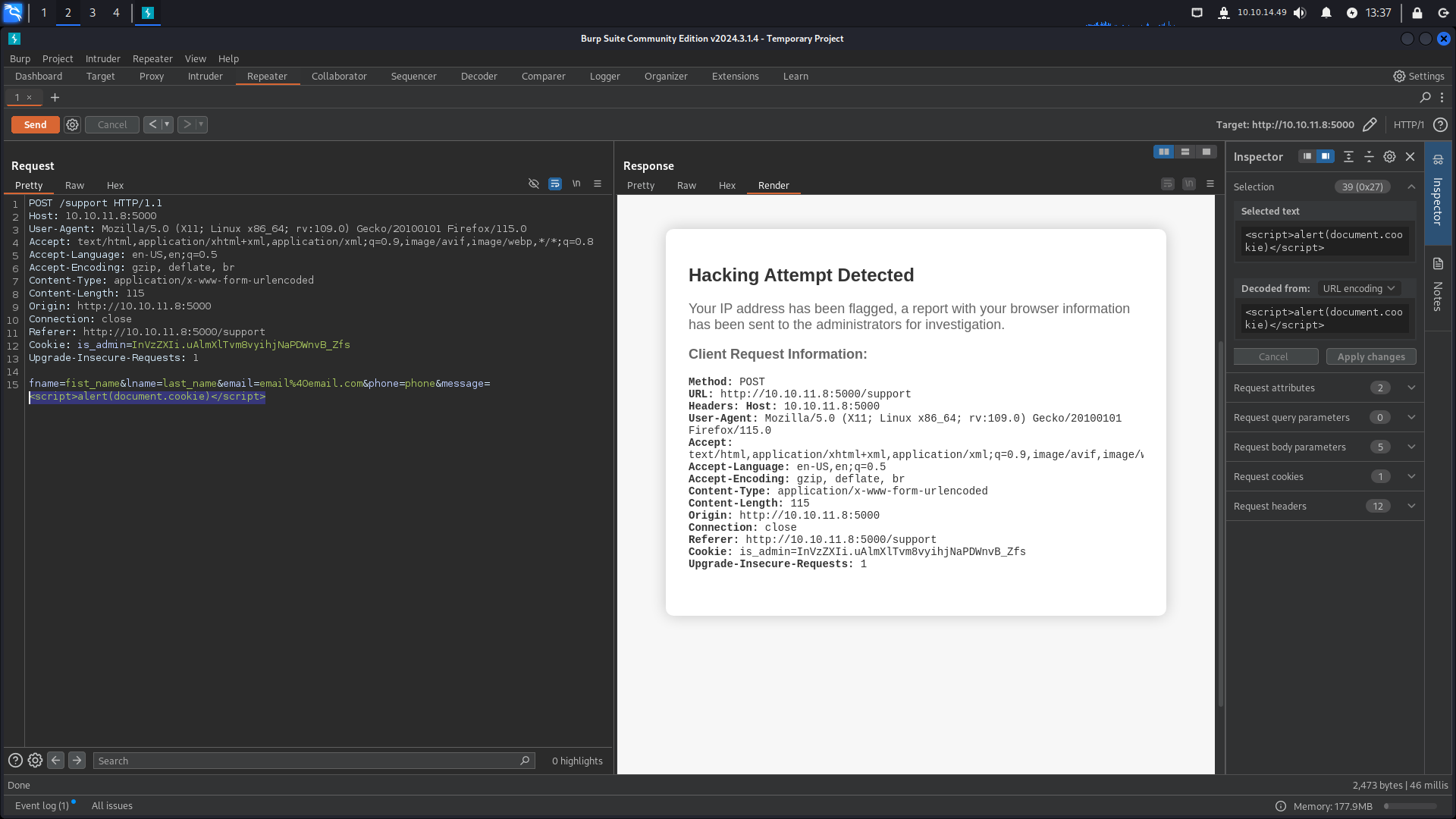Click notifications bell in system tray

(x=1326, y=13)
